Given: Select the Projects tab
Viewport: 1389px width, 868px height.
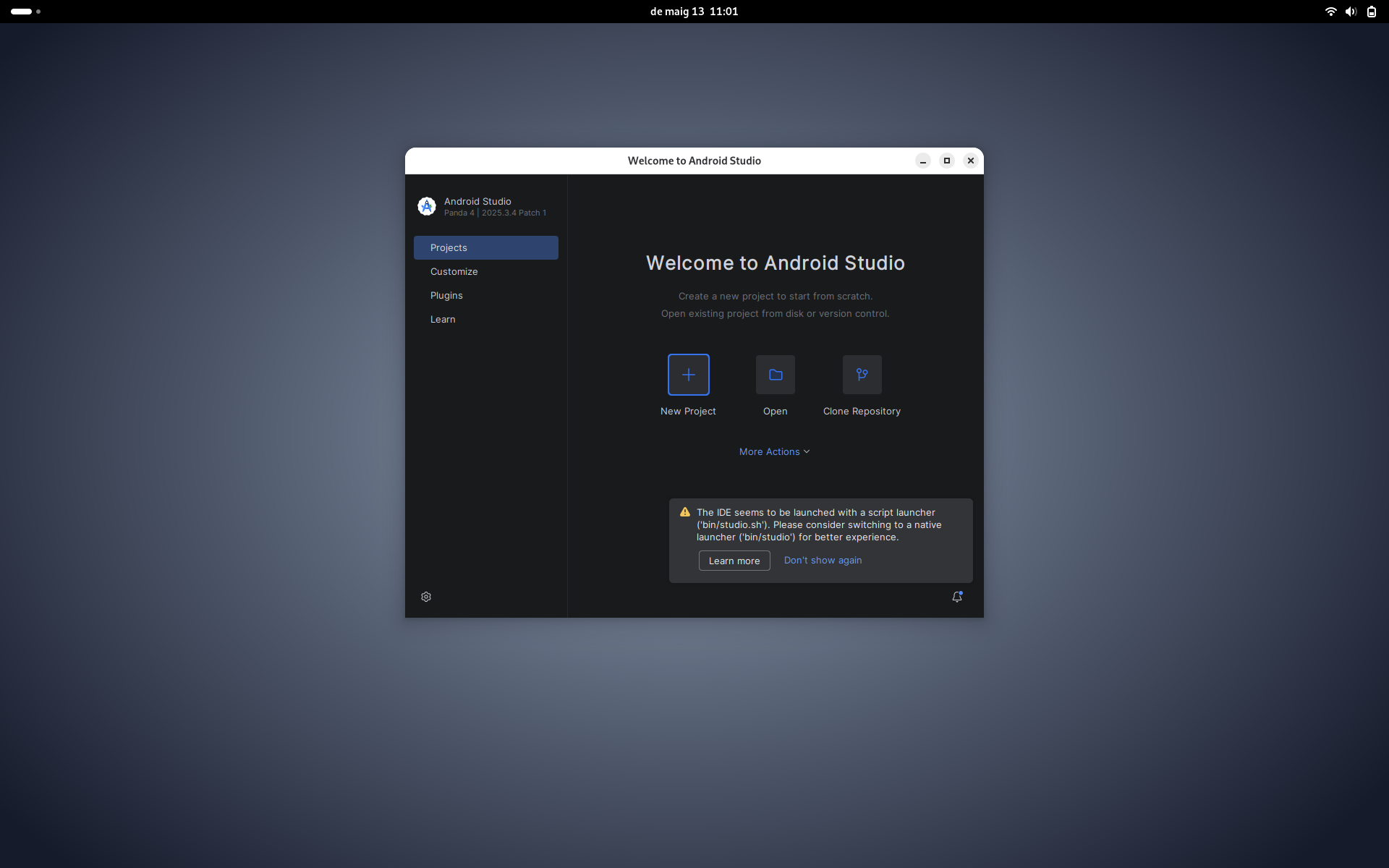Looking at the screenshot, I should [486, 247].
